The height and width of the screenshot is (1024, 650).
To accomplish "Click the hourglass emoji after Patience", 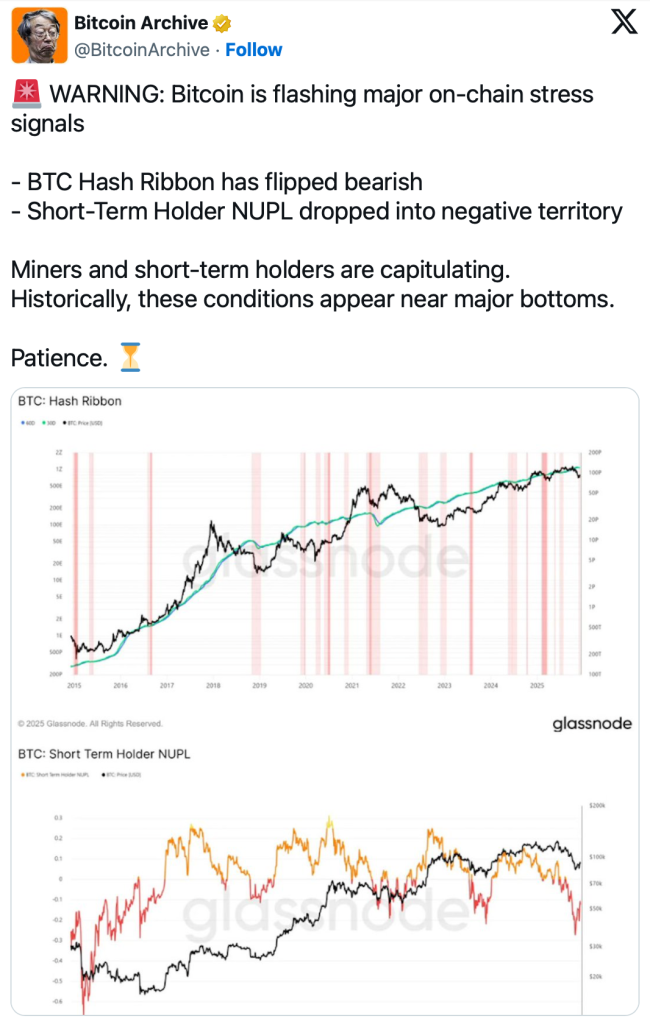I will tap(129, 355).
